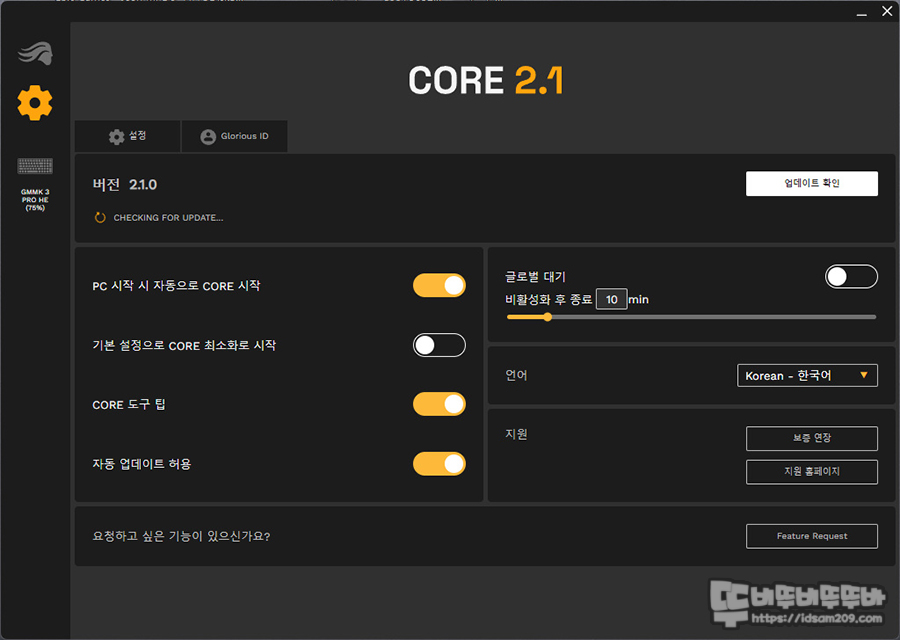
Task: Open the 지원 홈페이지 button
Action: point(811,472)
